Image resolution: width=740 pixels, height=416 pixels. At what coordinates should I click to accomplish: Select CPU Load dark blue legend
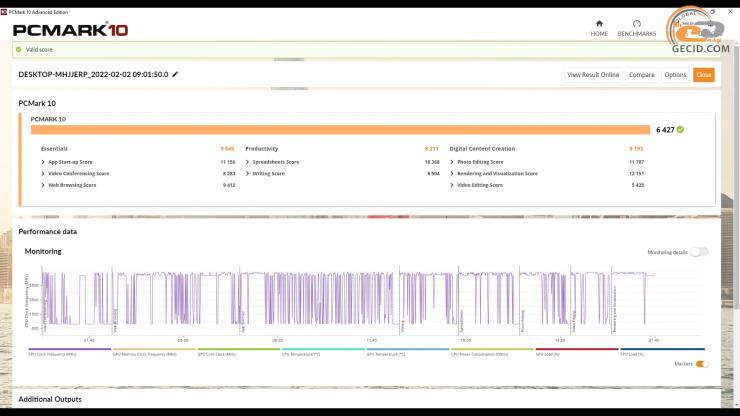coord(662,352)
